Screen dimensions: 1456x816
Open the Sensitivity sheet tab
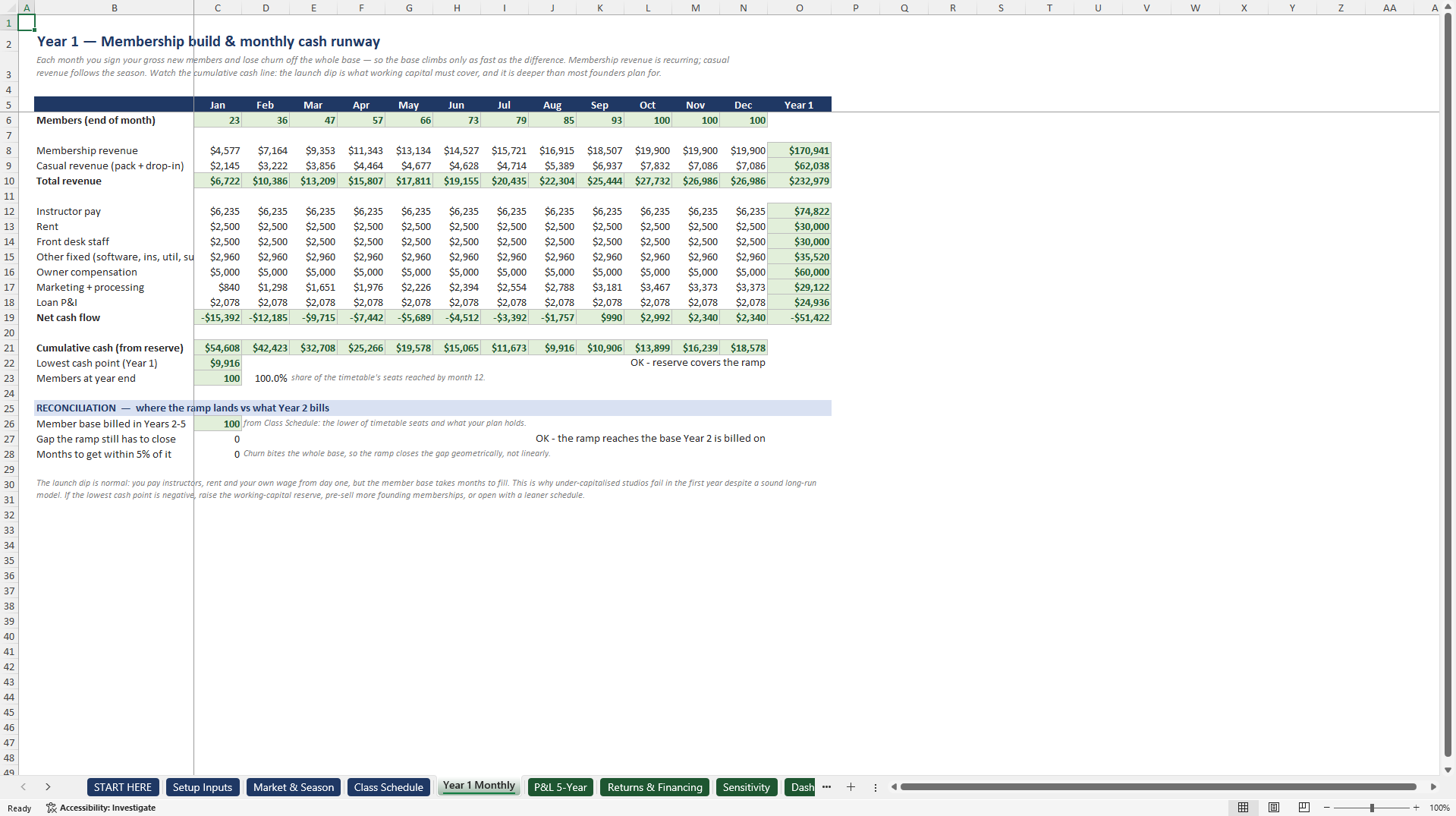tap(746, 787)
